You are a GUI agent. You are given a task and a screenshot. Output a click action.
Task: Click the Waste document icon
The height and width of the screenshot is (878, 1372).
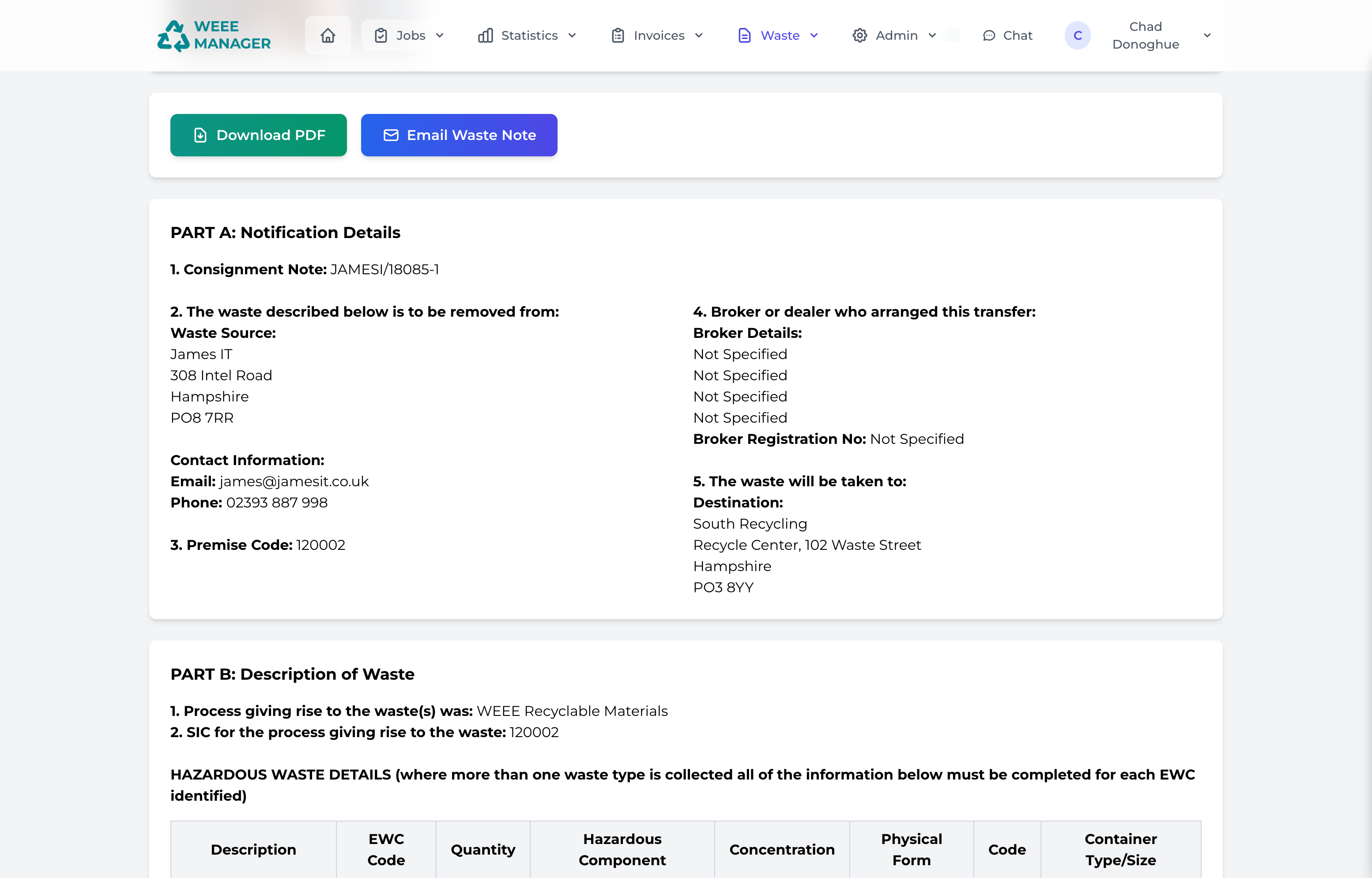pyautogui.click(x=744, y=35)
